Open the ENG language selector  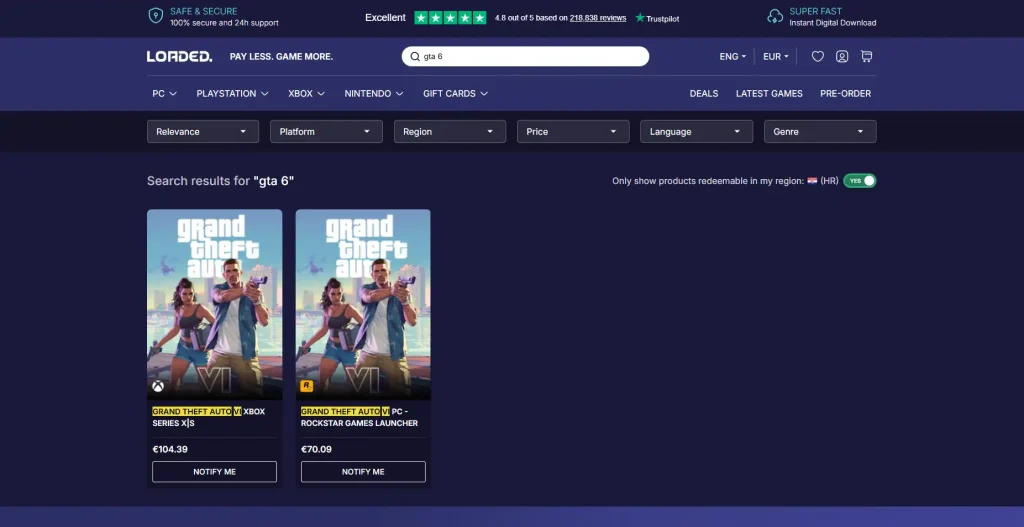[x=733, y=57]
